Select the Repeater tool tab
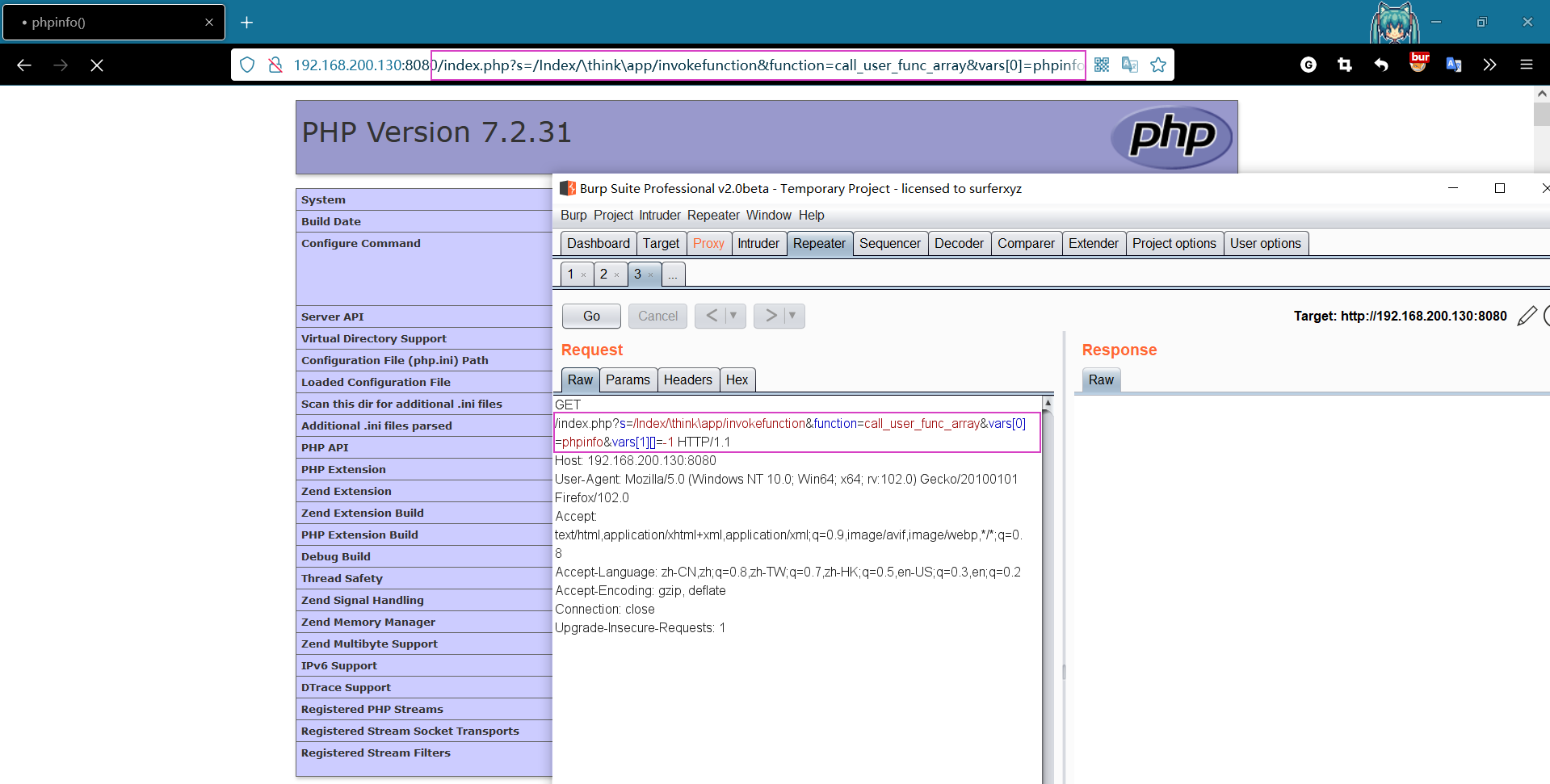1550x784 pixels. point(819,243)
